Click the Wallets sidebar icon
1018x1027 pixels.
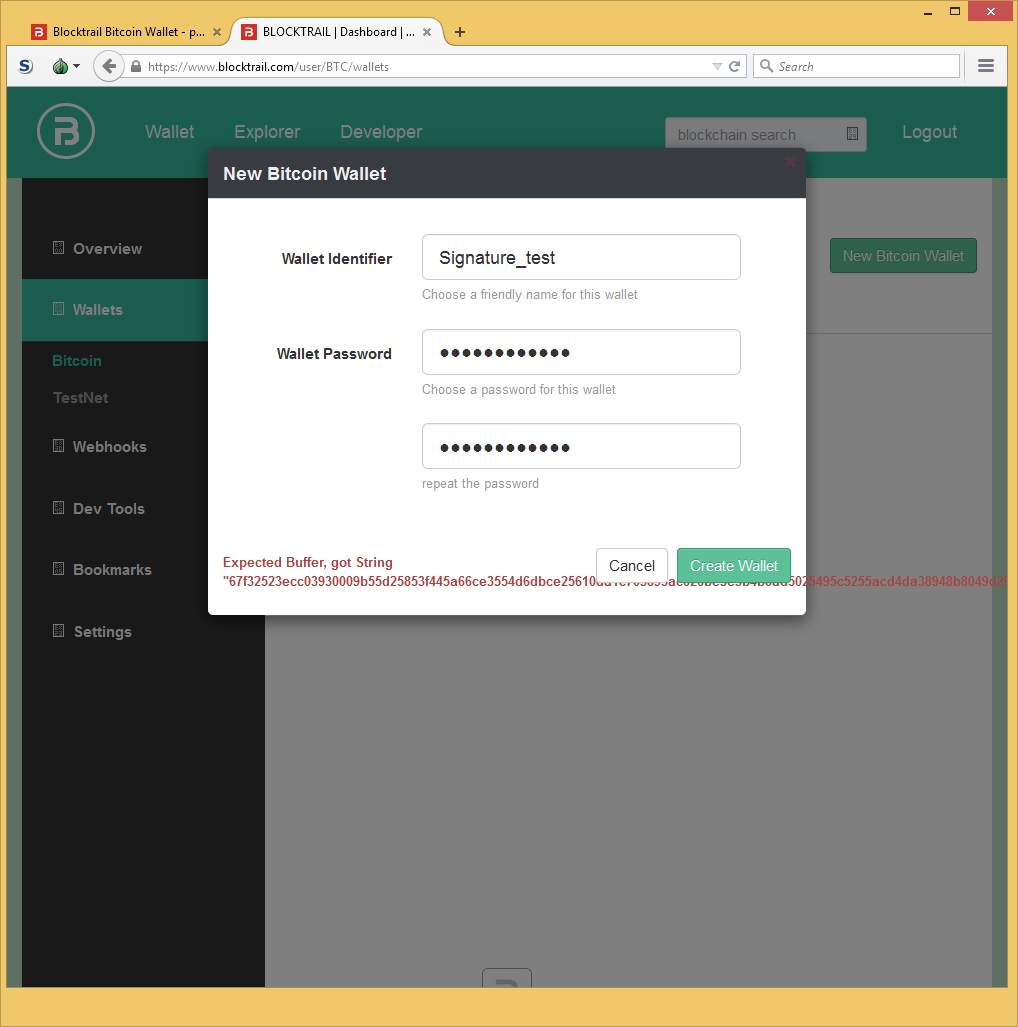click(58, 308)
